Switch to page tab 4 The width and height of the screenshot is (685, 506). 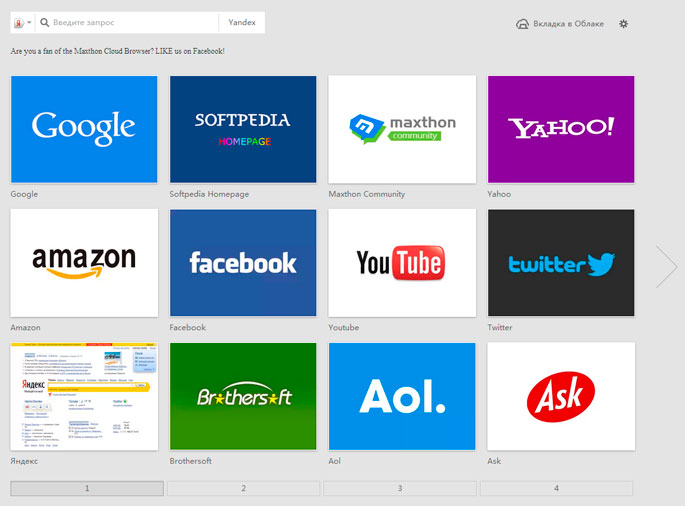pos(556,488)
